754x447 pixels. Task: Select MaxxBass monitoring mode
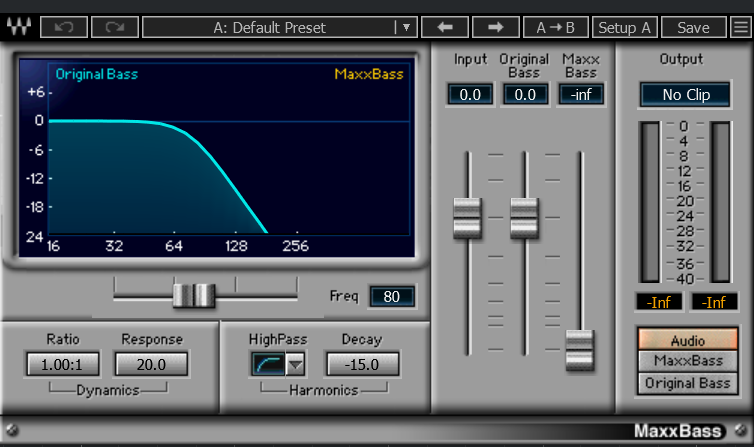(688, 360)
